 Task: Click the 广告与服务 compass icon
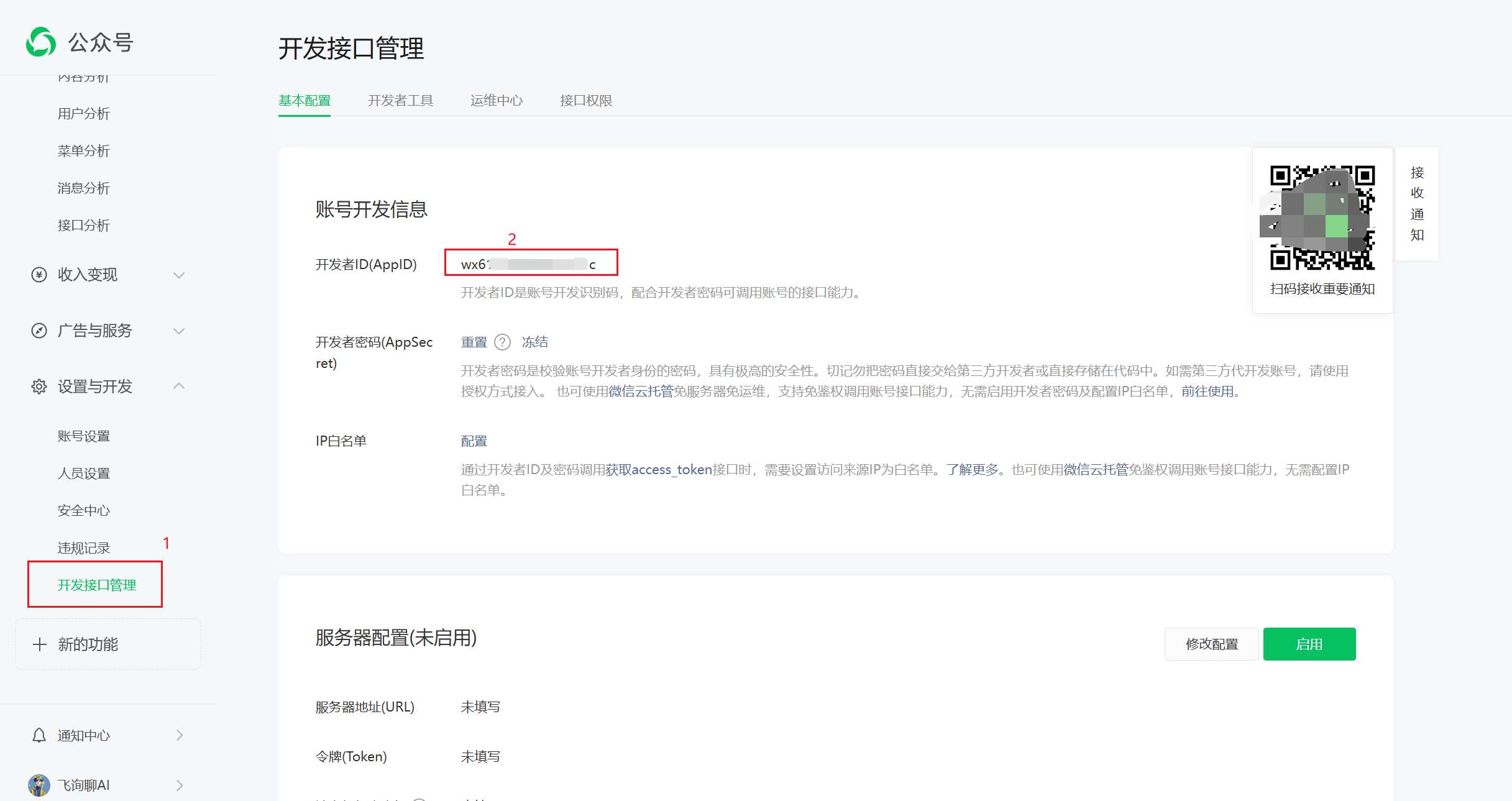click(x=39, y=331)
